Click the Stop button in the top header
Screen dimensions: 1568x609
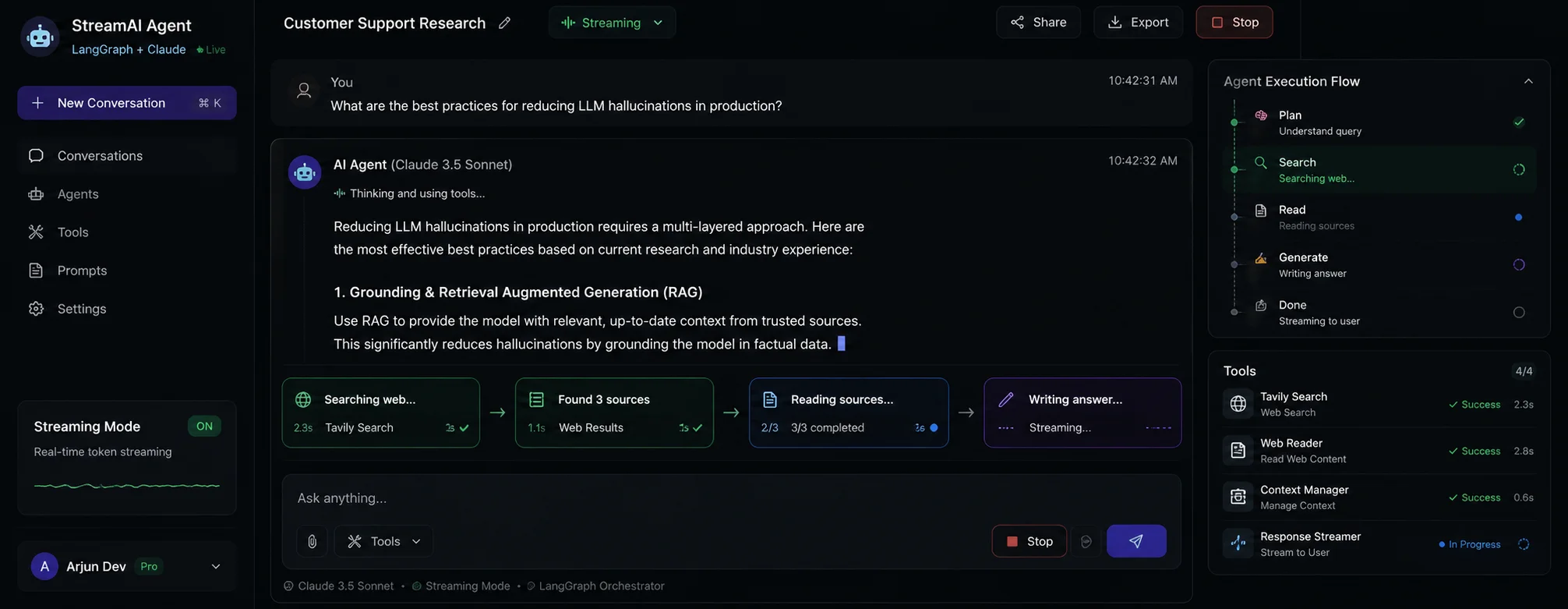point(1234,22)
